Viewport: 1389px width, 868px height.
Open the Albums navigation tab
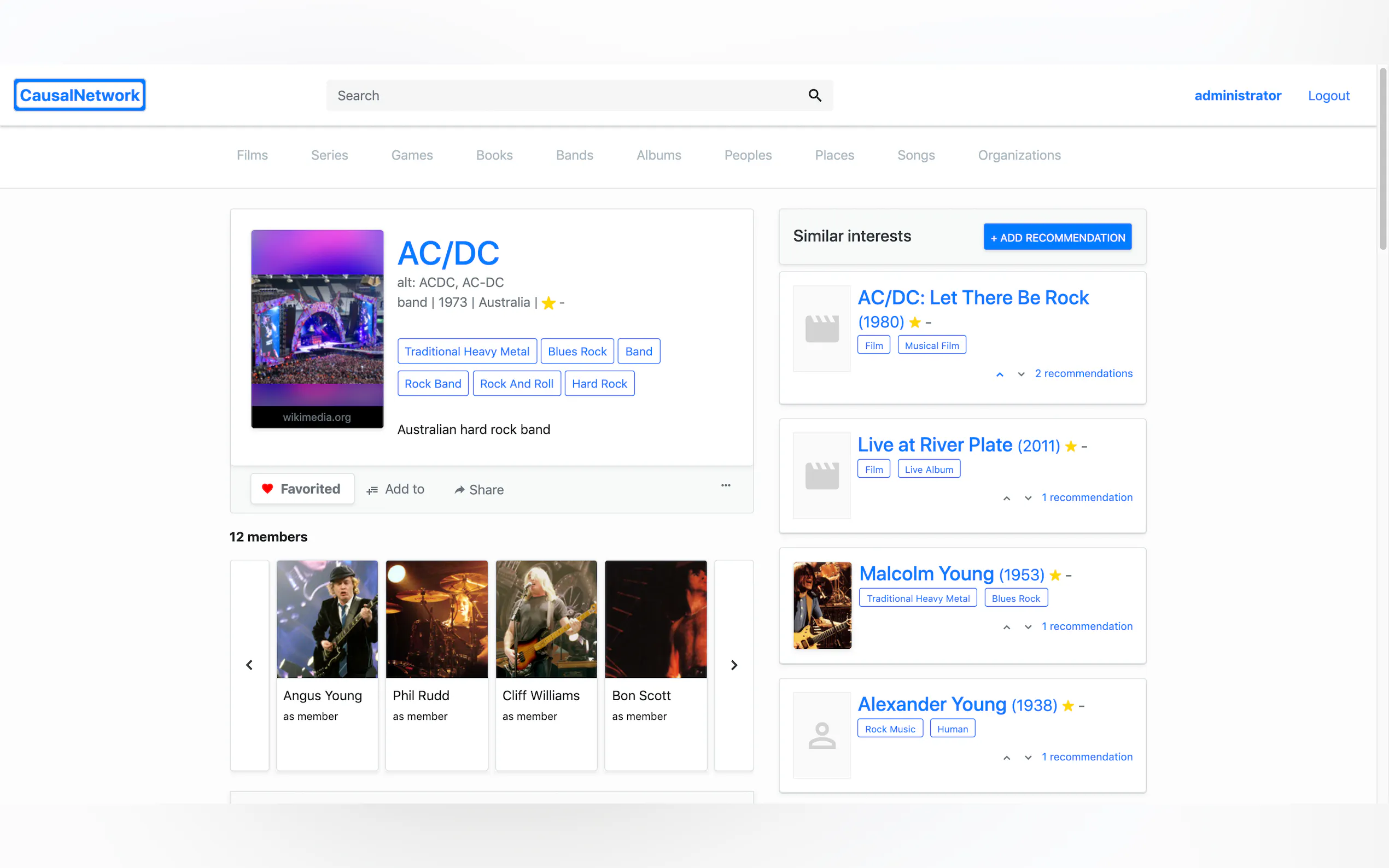pos(658,155)
